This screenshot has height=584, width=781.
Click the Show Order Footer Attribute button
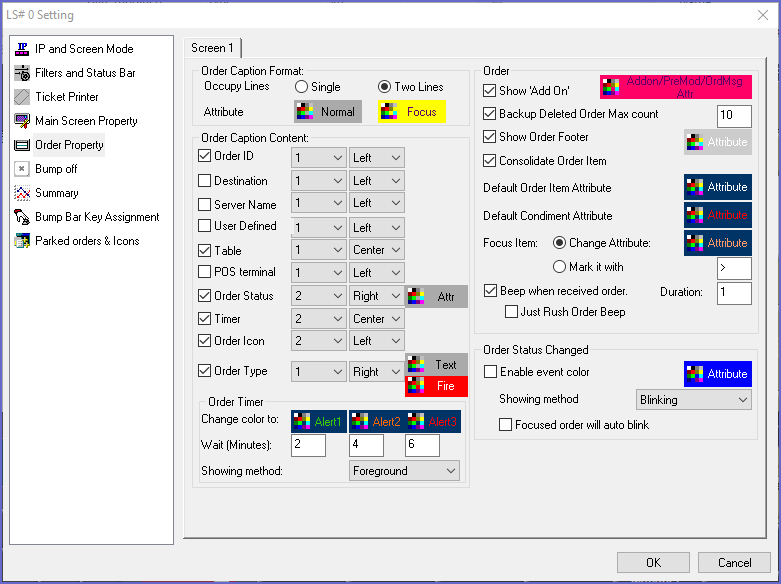click(x=718, y=142)
